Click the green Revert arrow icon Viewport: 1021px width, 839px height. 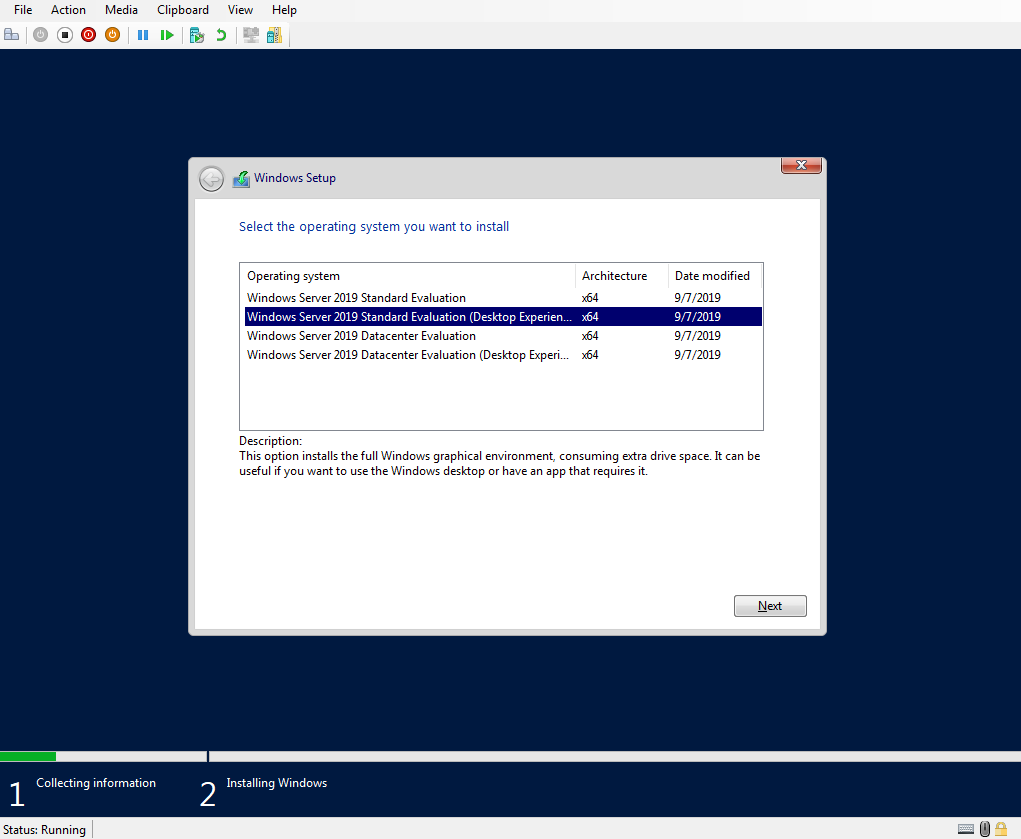tap(221, 35)
